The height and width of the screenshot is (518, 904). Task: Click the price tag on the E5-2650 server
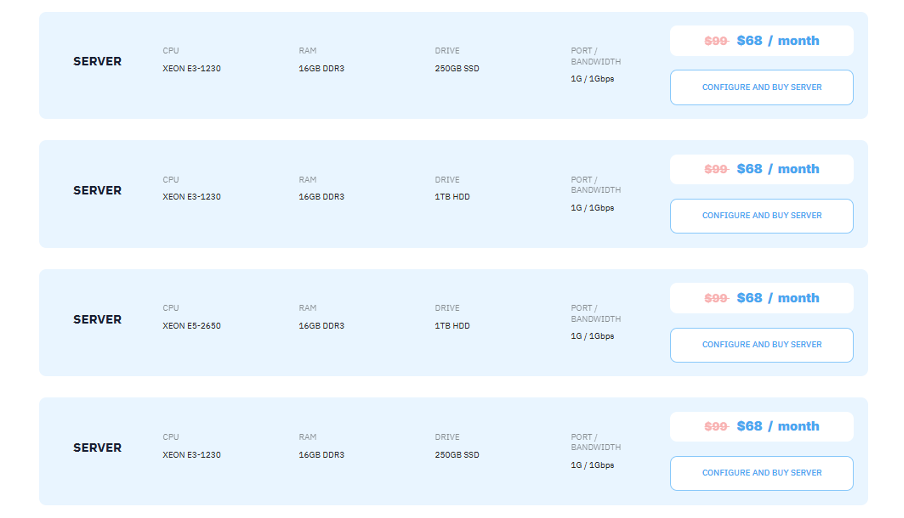[x=777, y=298]
